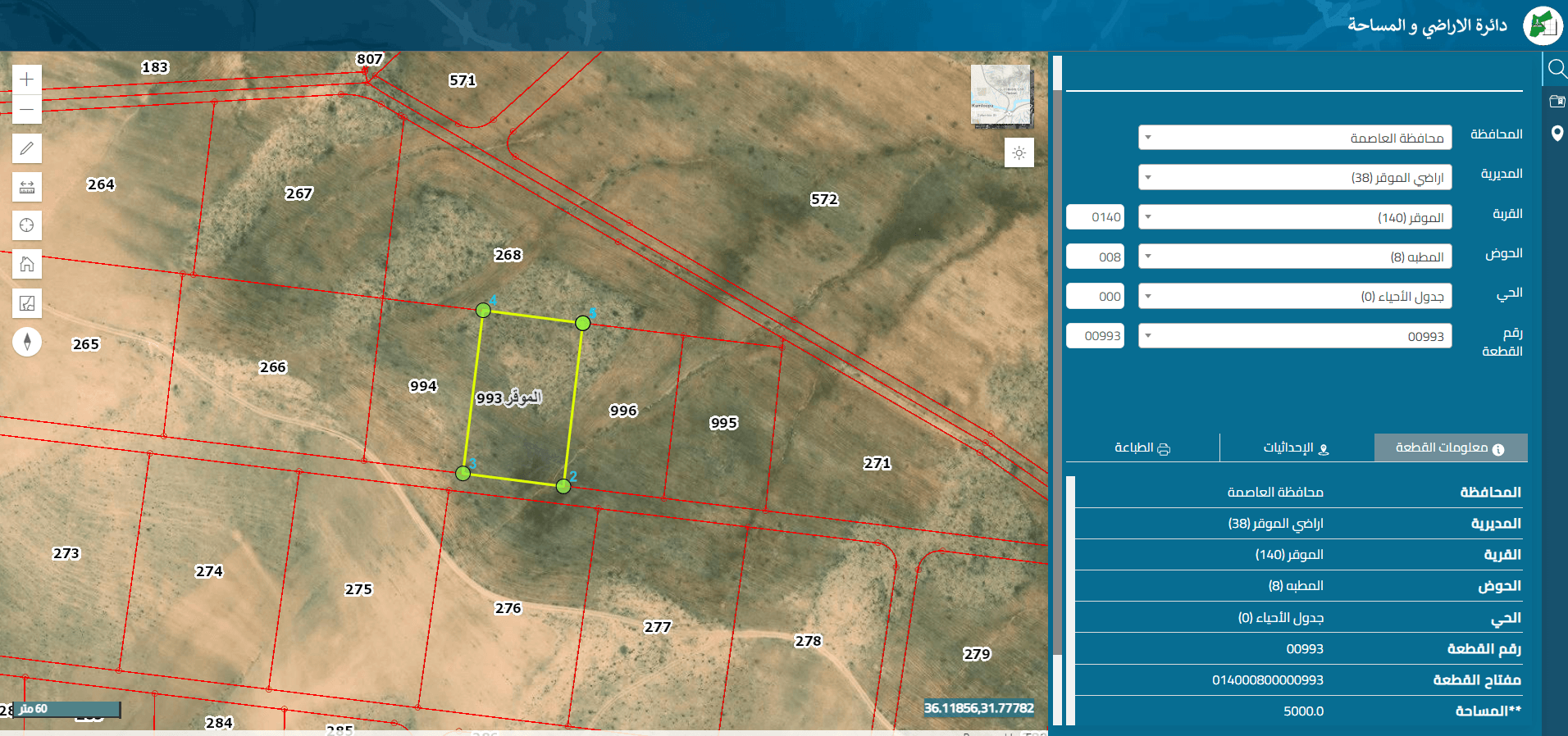1568x736 pixels.
Task: Click parcel 265 label on map
Action: coord(86,344)
